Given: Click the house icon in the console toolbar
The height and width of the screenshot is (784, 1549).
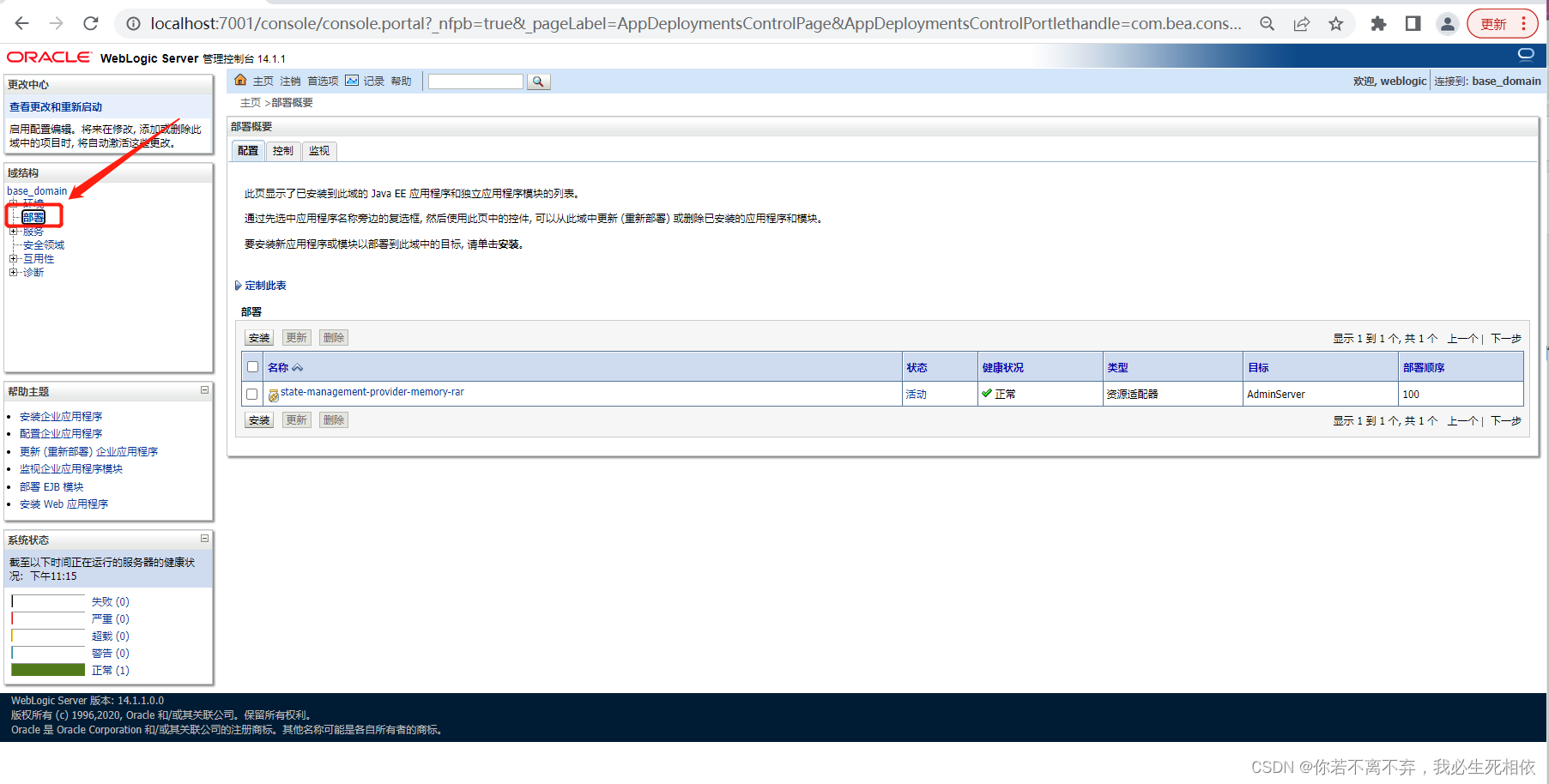Looking at the screenshot, I should [240, 81].
